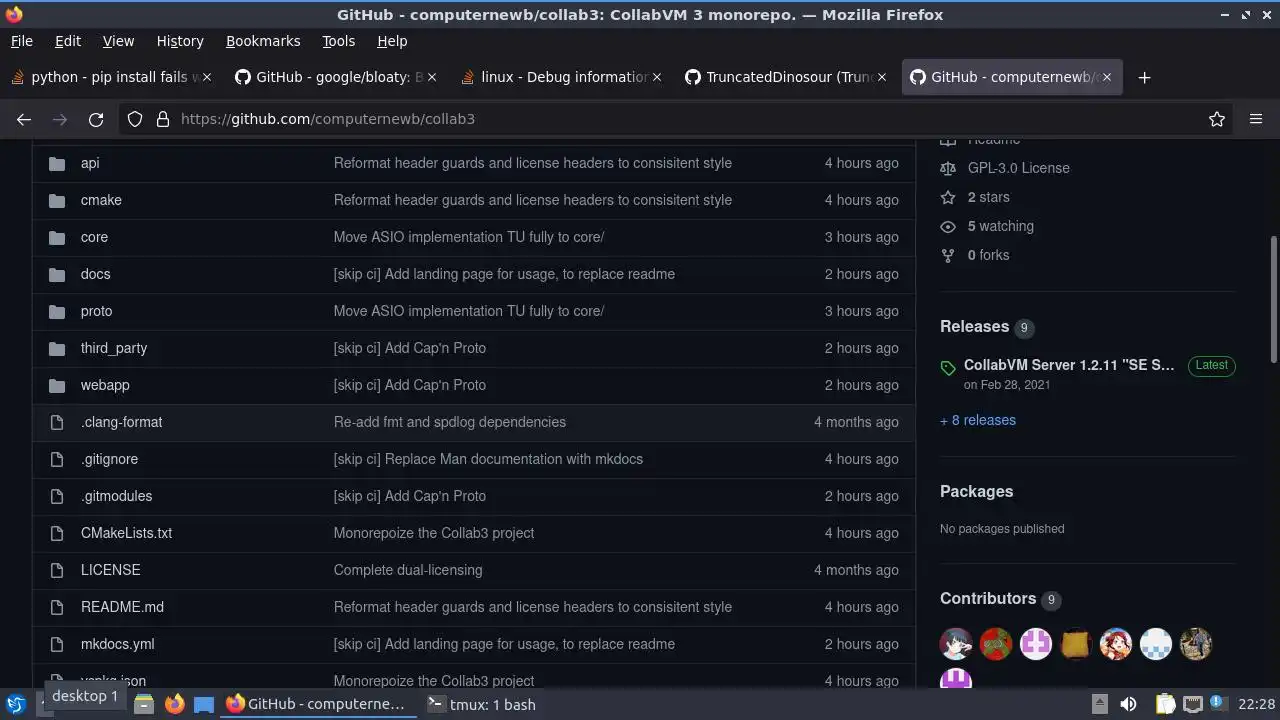Click the fork icon beside 0 forks

tap(948, 255)
